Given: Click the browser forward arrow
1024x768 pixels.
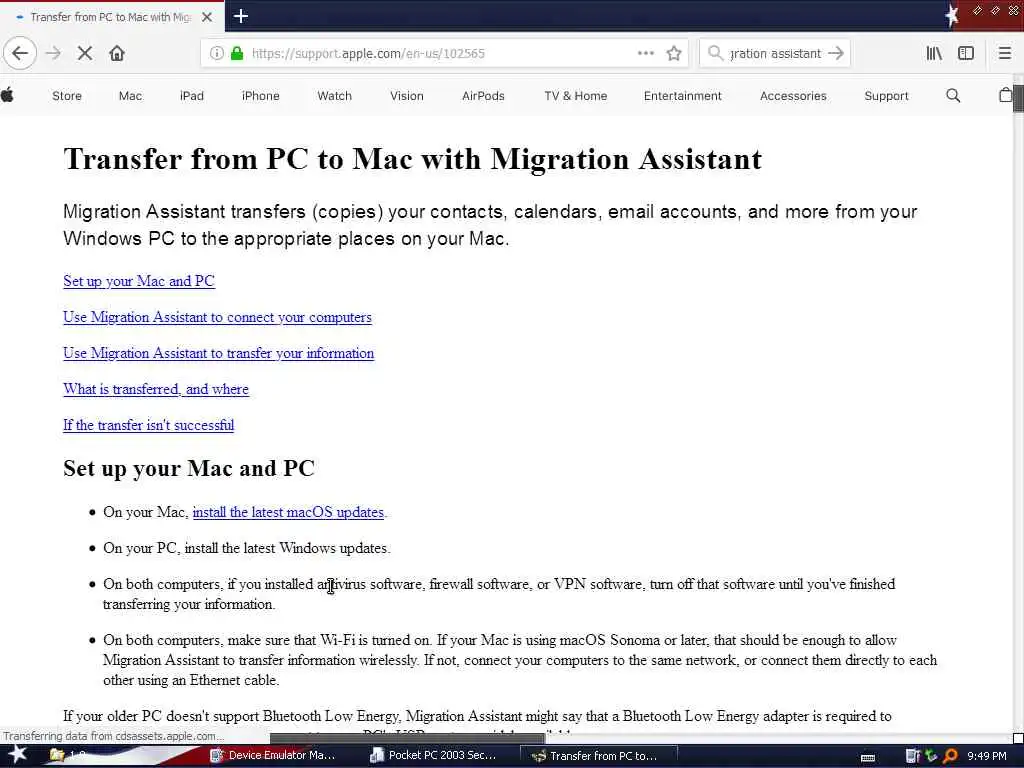Looking at the screenshot, I should coord(54,54).
